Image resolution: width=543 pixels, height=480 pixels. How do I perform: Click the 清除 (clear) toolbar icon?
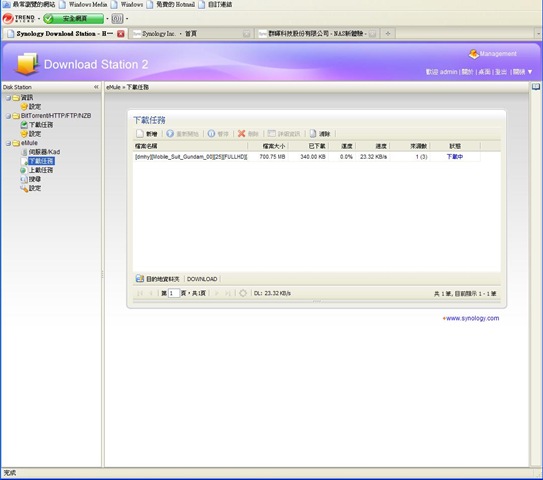click(x=313, y=134)
